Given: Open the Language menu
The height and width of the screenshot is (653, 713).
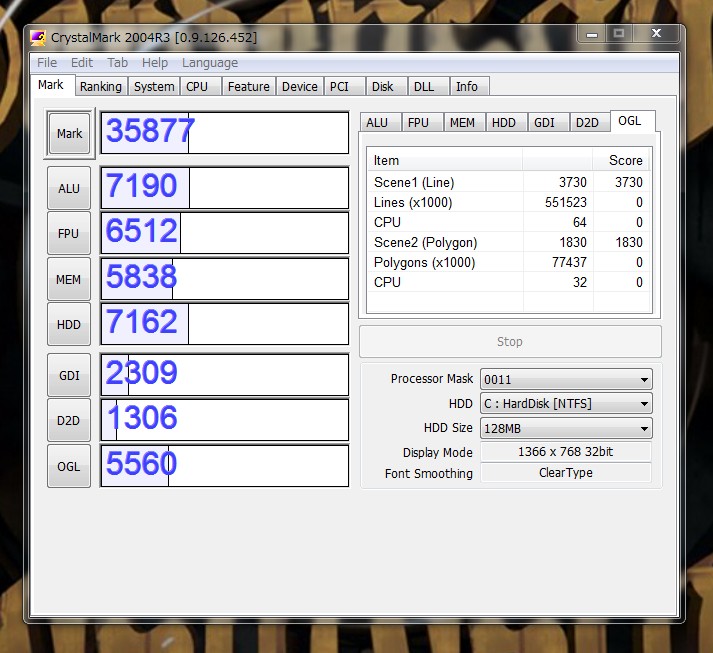Looking at the screenshot, I should click(210, 63).
